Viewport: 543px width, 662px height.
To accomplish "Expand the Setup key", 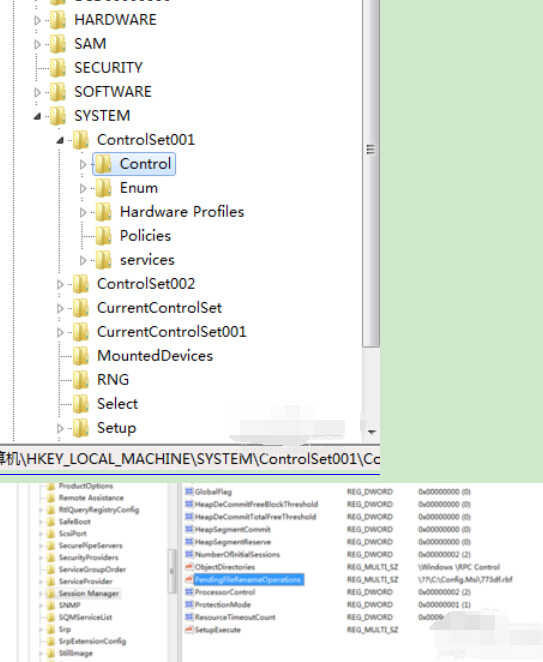I will click(x=60, y=429).
